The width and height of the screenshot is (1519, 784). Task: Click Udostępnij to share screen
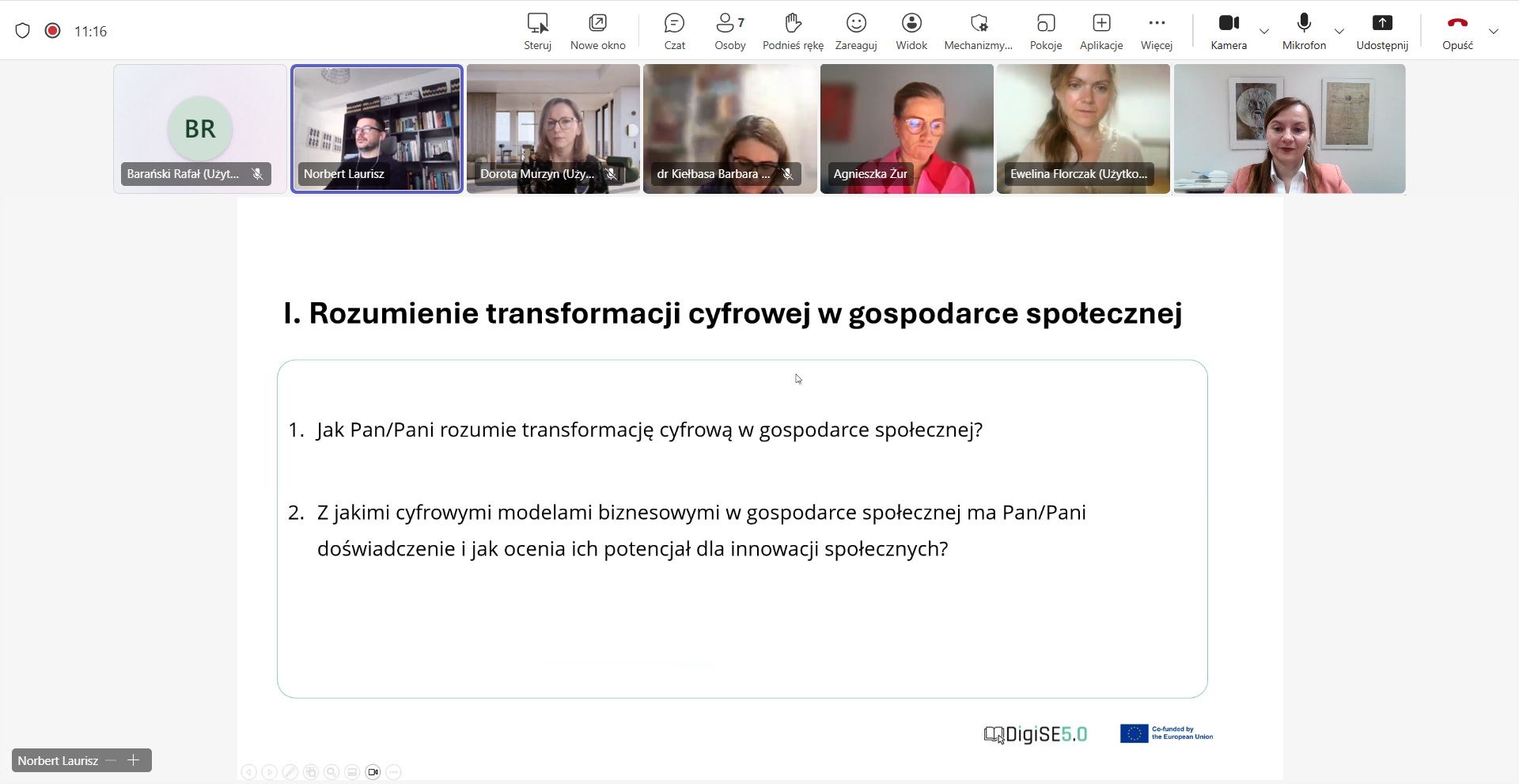(x=1382, y=31)
